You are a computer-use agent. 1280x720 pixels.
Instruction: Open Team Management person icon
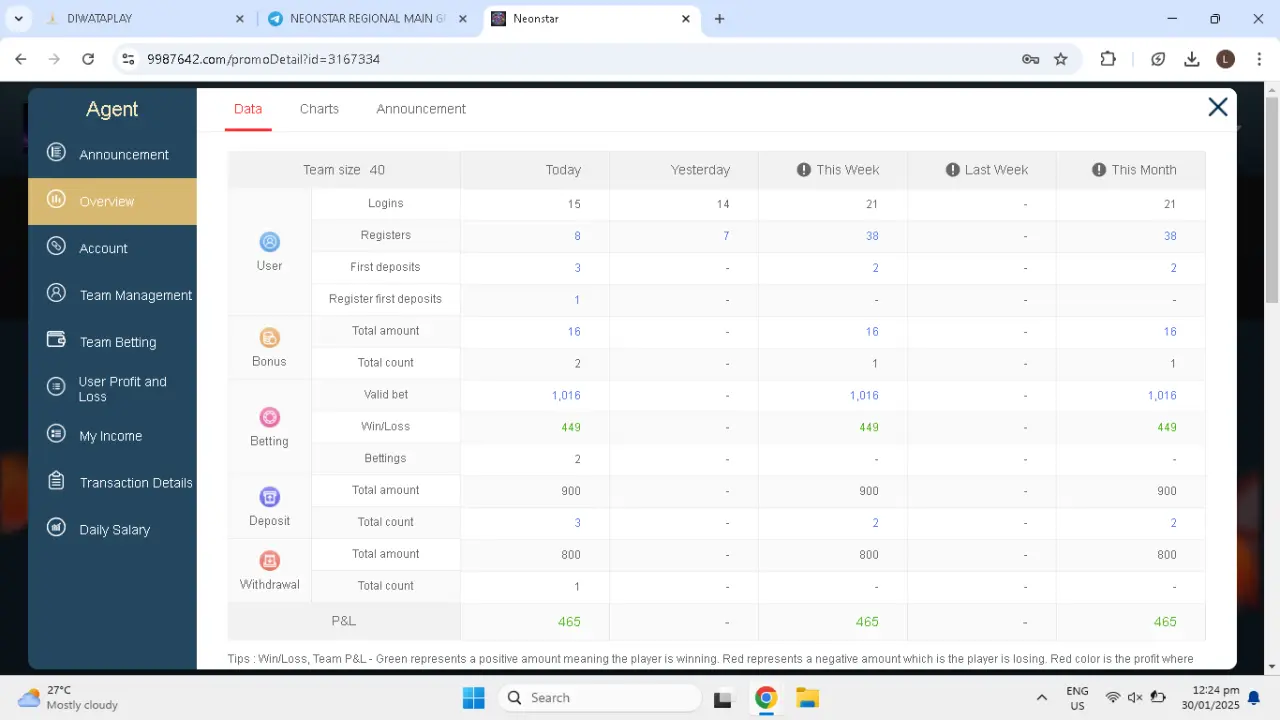click(x=56, y=294)
